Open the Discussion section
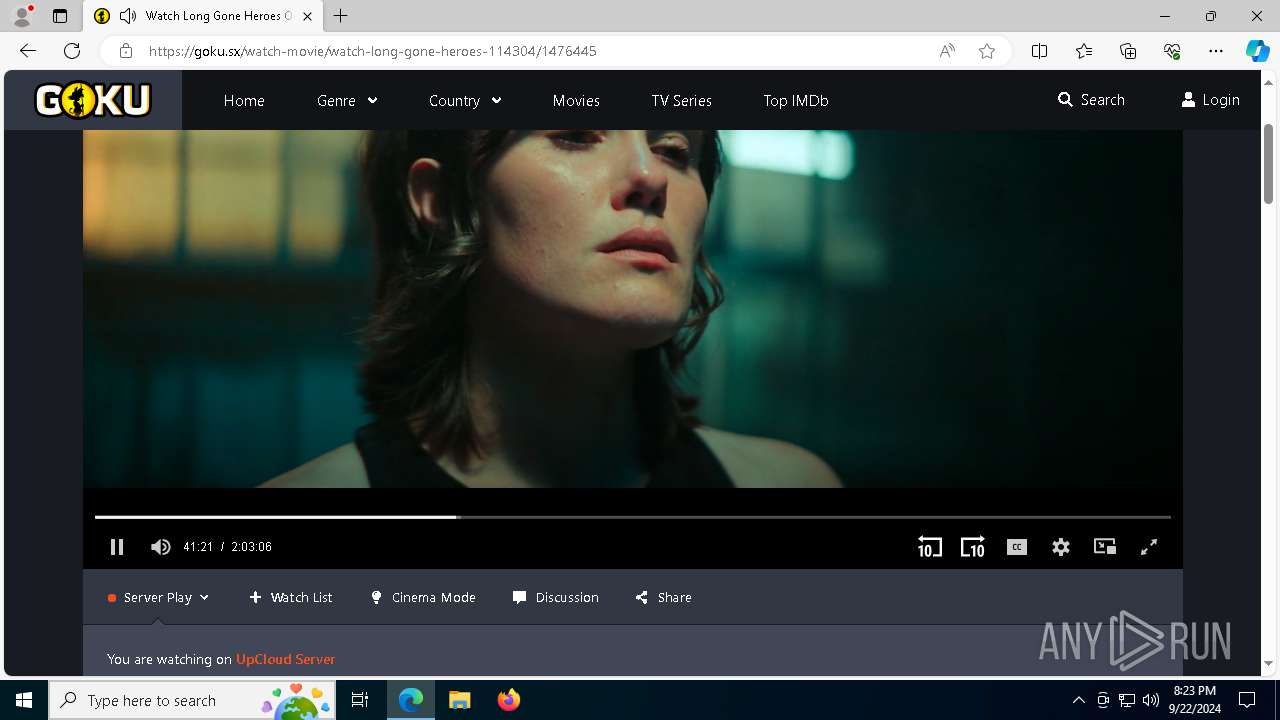This screenshot has height=720, width=1280. tap(555, 597)
